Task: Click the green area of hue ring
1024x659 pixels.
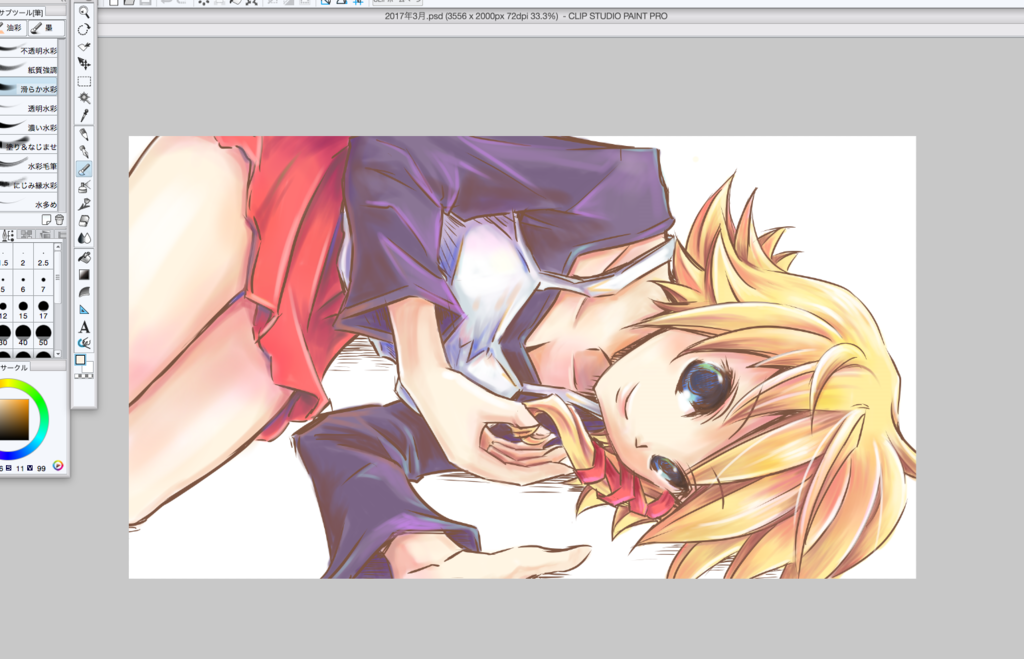Action: 41,400
